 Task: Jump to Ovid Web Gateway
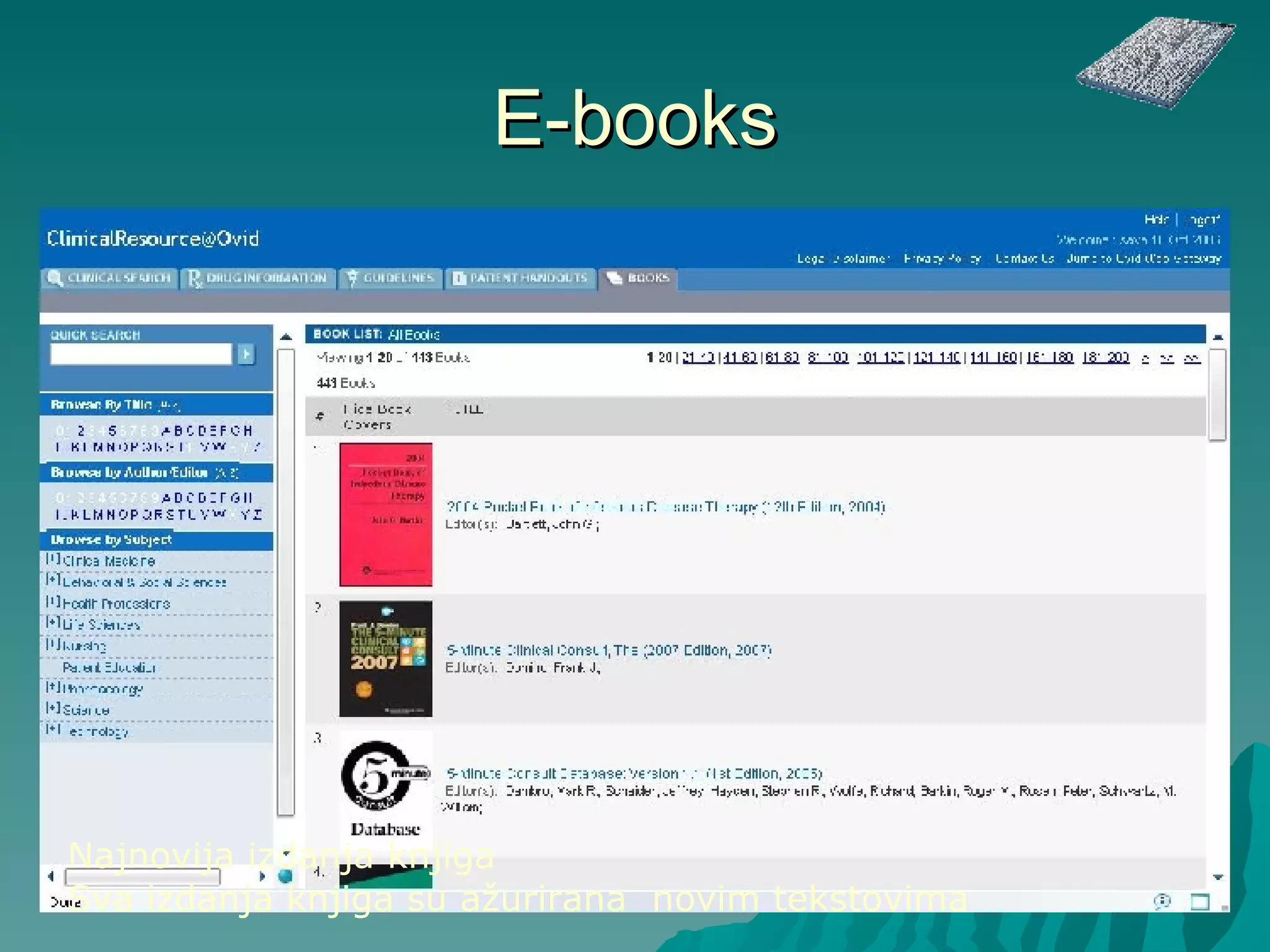click(x=1143, y=258)
